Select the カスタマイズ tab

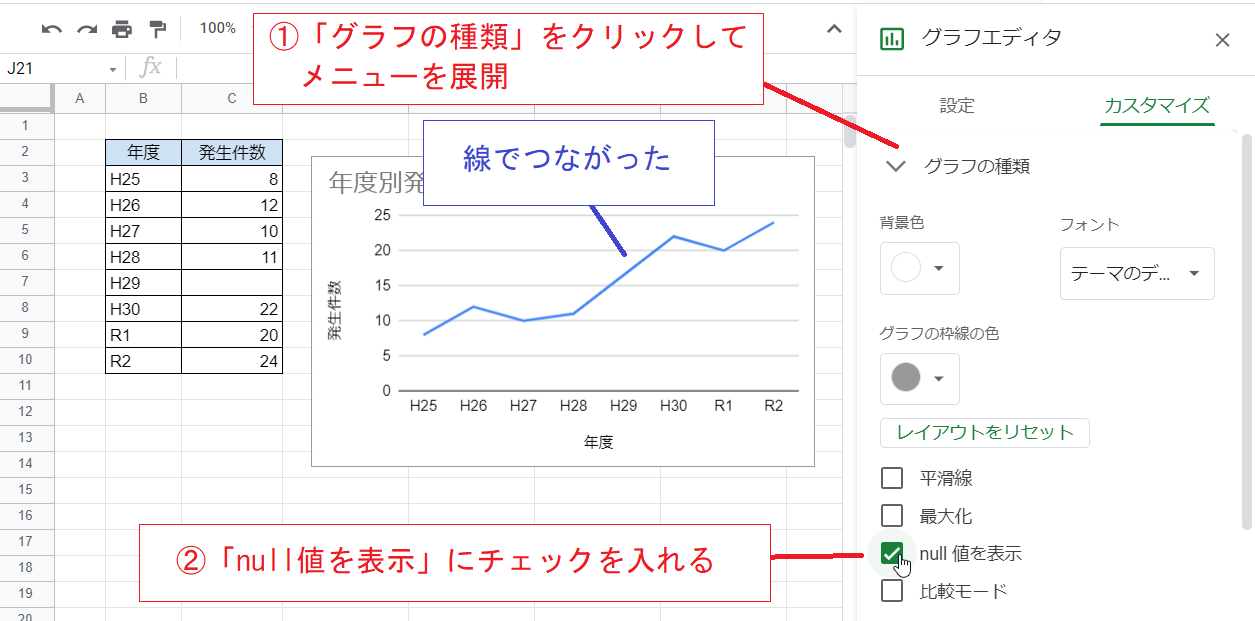pos(1157,105)
